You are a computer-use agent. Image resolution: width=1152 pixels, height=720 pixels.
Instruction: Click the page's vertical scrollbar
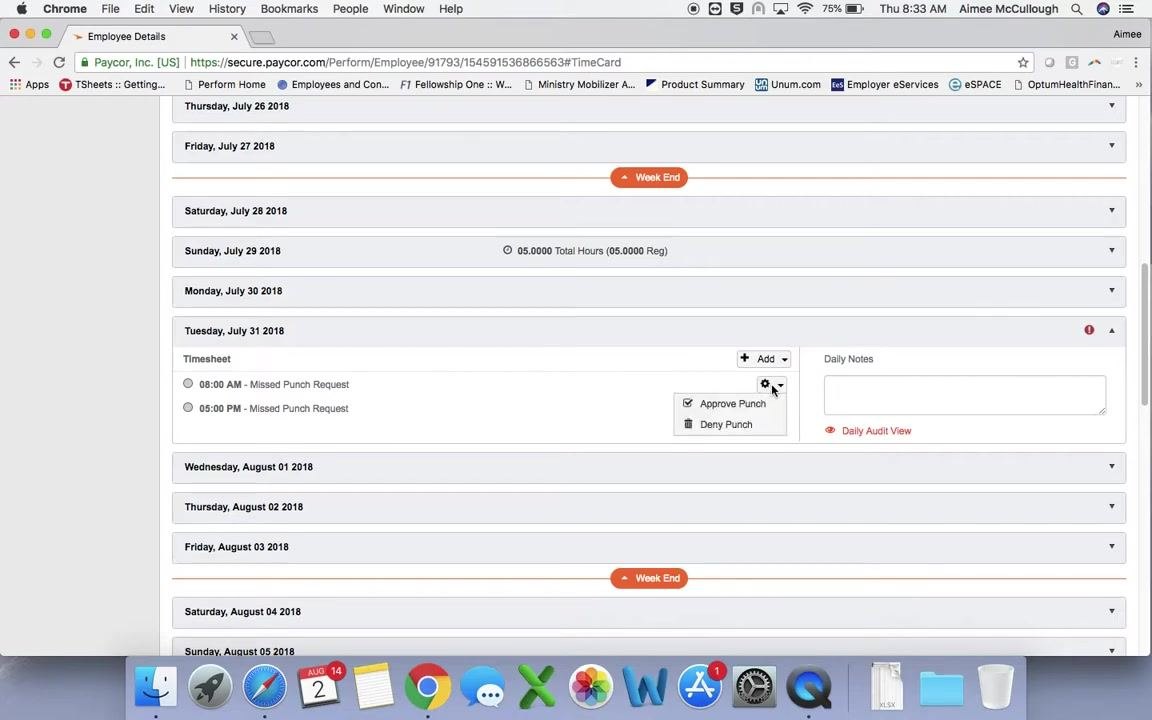[1145, 334]
